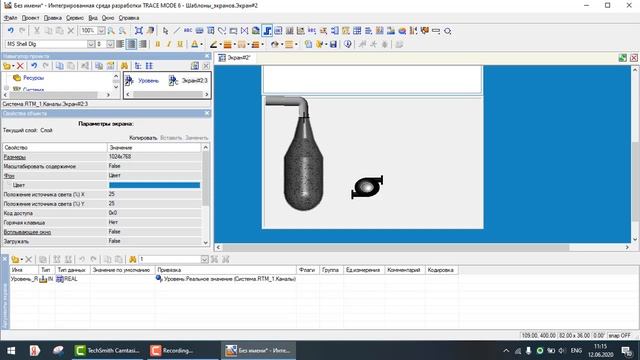Set text alignment to center

131,44
